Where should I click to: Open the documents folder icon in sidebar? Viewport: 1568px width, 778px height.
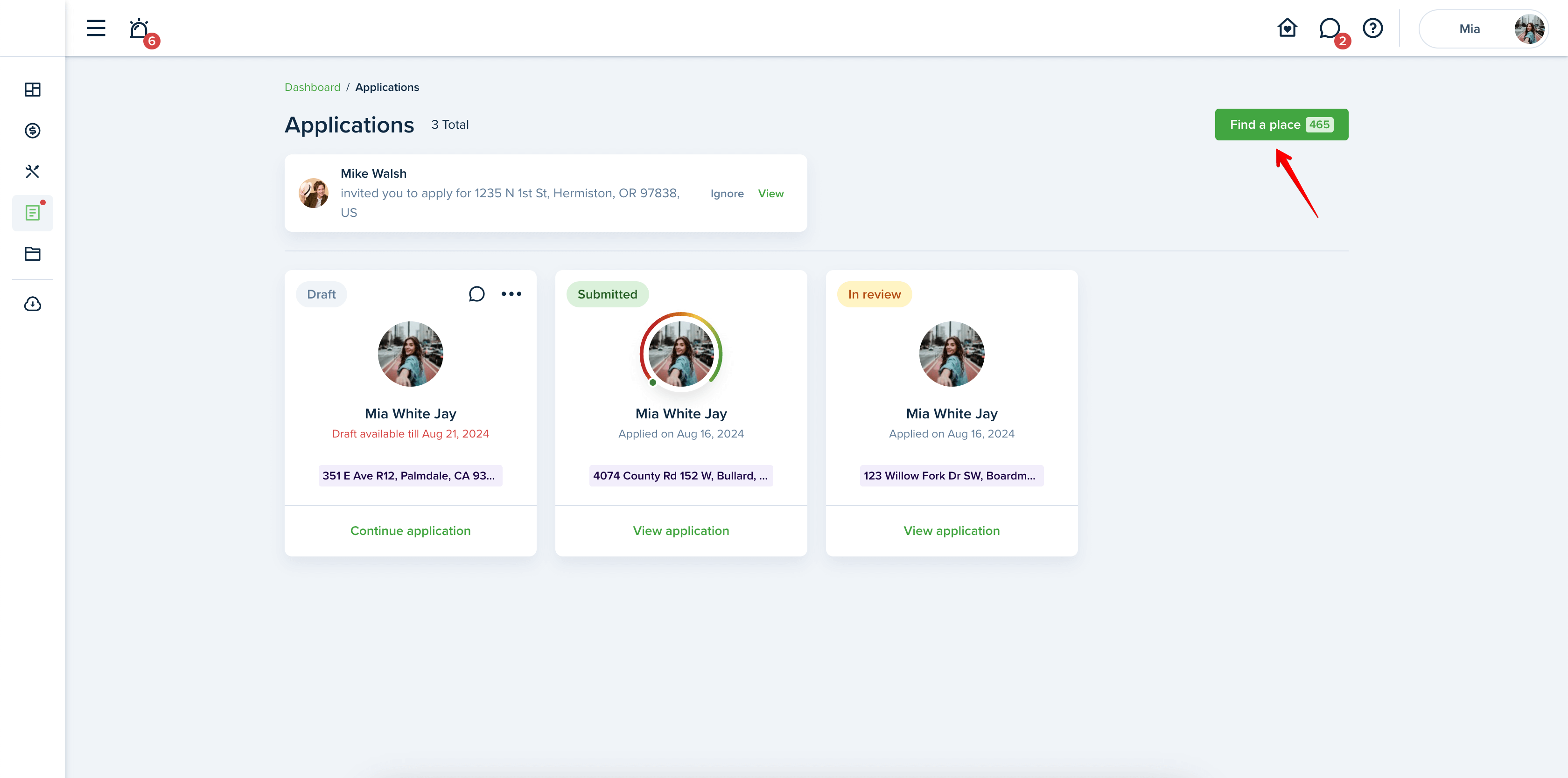click(32, 254)
